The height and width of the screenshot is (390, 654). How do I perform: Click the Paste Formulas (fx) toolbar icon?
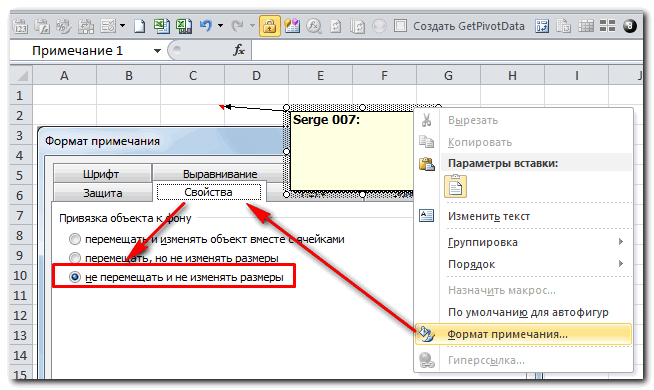[x=42, y=26]
